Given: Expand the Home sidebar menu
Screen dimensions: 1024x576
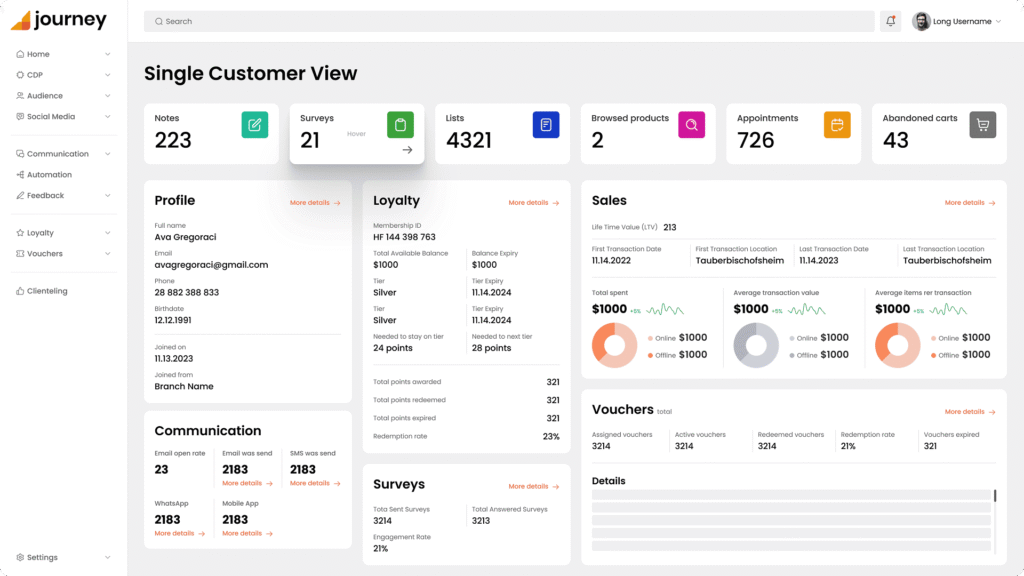Looking at the screenshot, I should point(107,54).
